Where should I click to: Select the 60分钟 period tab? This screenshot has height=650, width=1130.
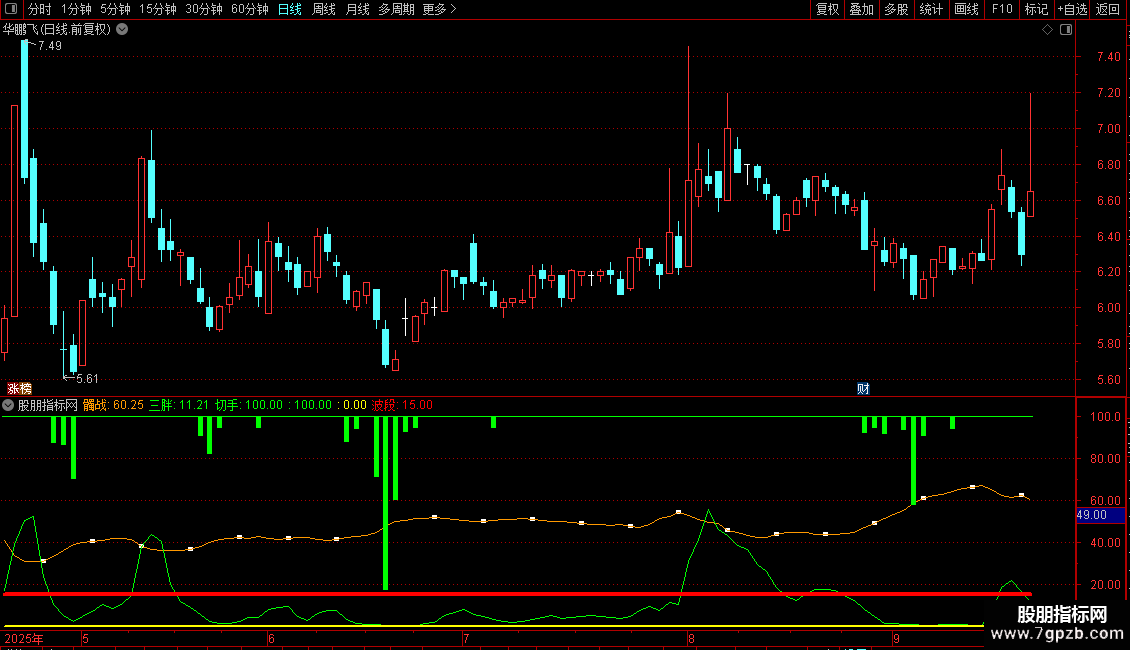click(x=249, y=9)
